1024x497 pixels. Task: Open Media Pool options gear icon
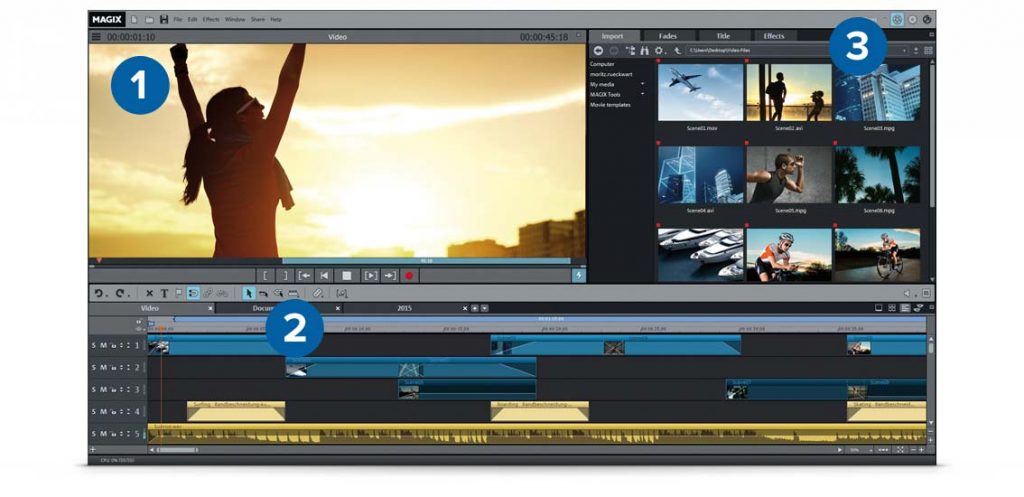pos(660,50)
